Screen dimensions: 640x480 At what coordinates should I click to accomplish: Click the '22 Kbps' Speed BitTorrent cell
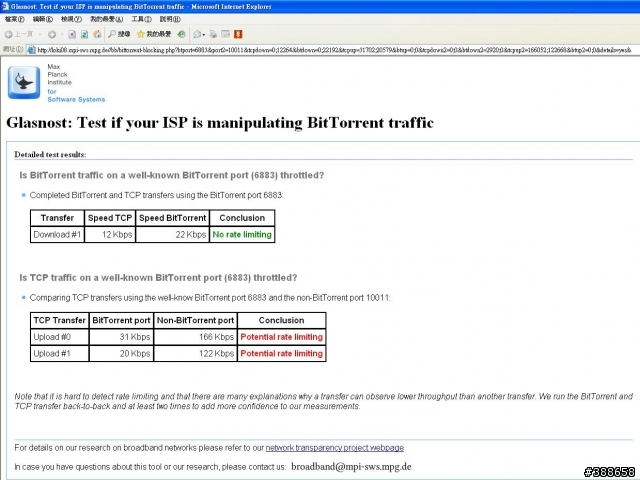tap(172, 235)
